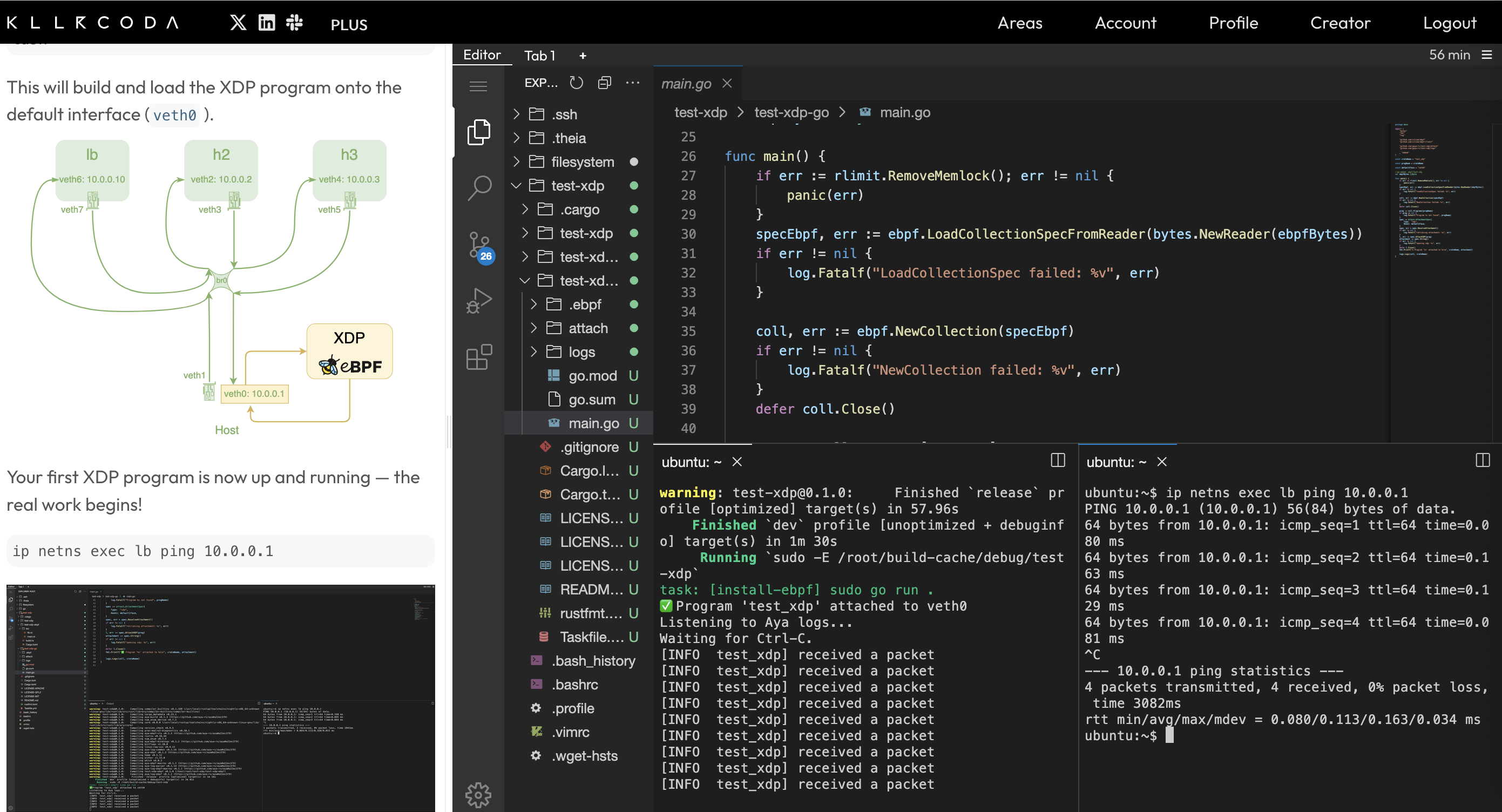Toggle the hamburger menu beside 56 min
Screen dimensions: 1502x812
[1487, 55]
